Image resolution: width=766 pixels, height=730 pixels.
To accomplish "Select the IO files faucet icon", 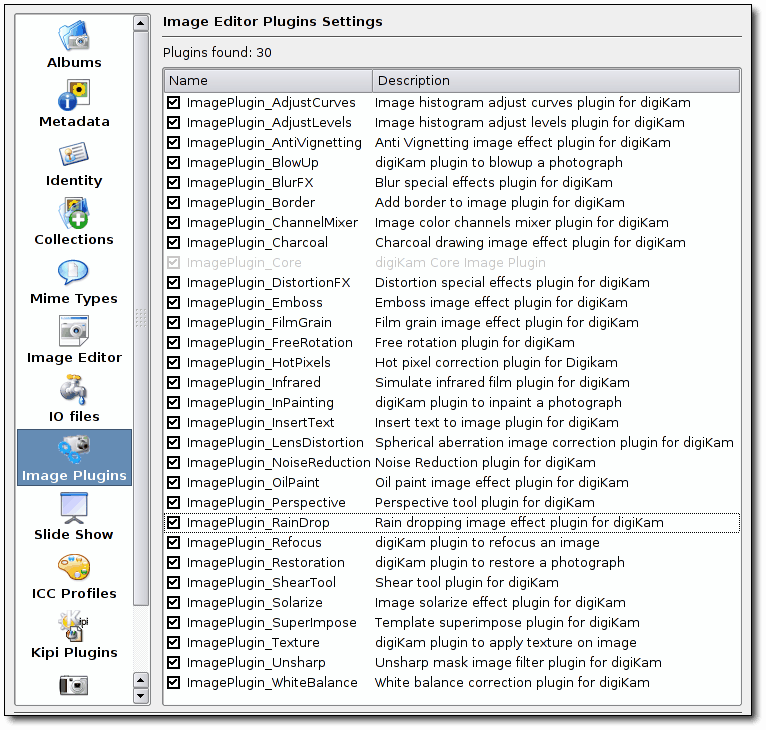I will tap(73, 389).
